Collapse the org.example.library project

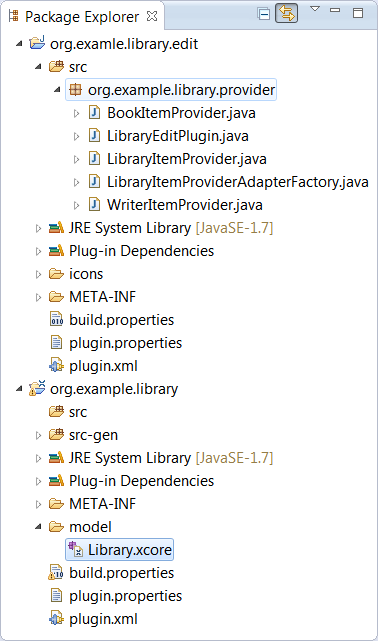tap(19, 388)
